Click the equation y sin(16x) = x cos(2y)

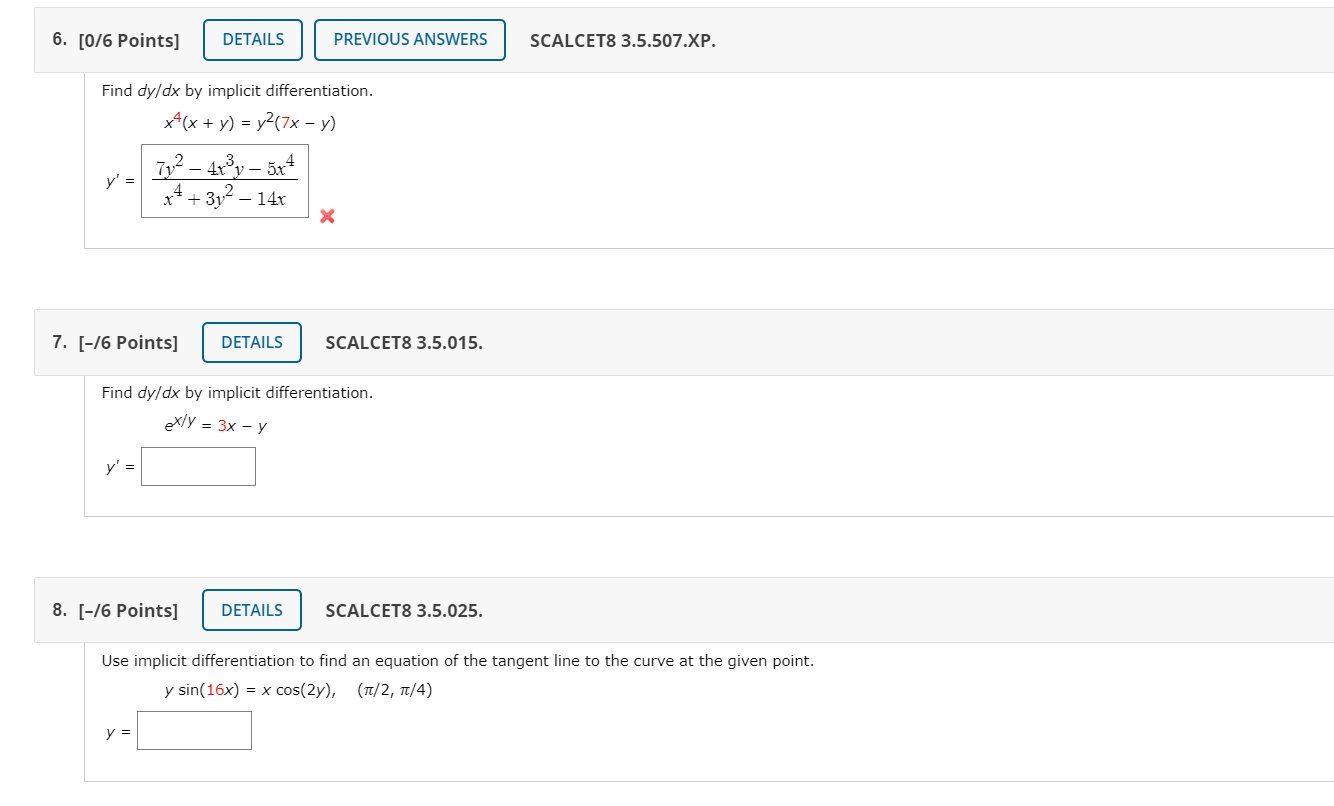tap(250, 691)
